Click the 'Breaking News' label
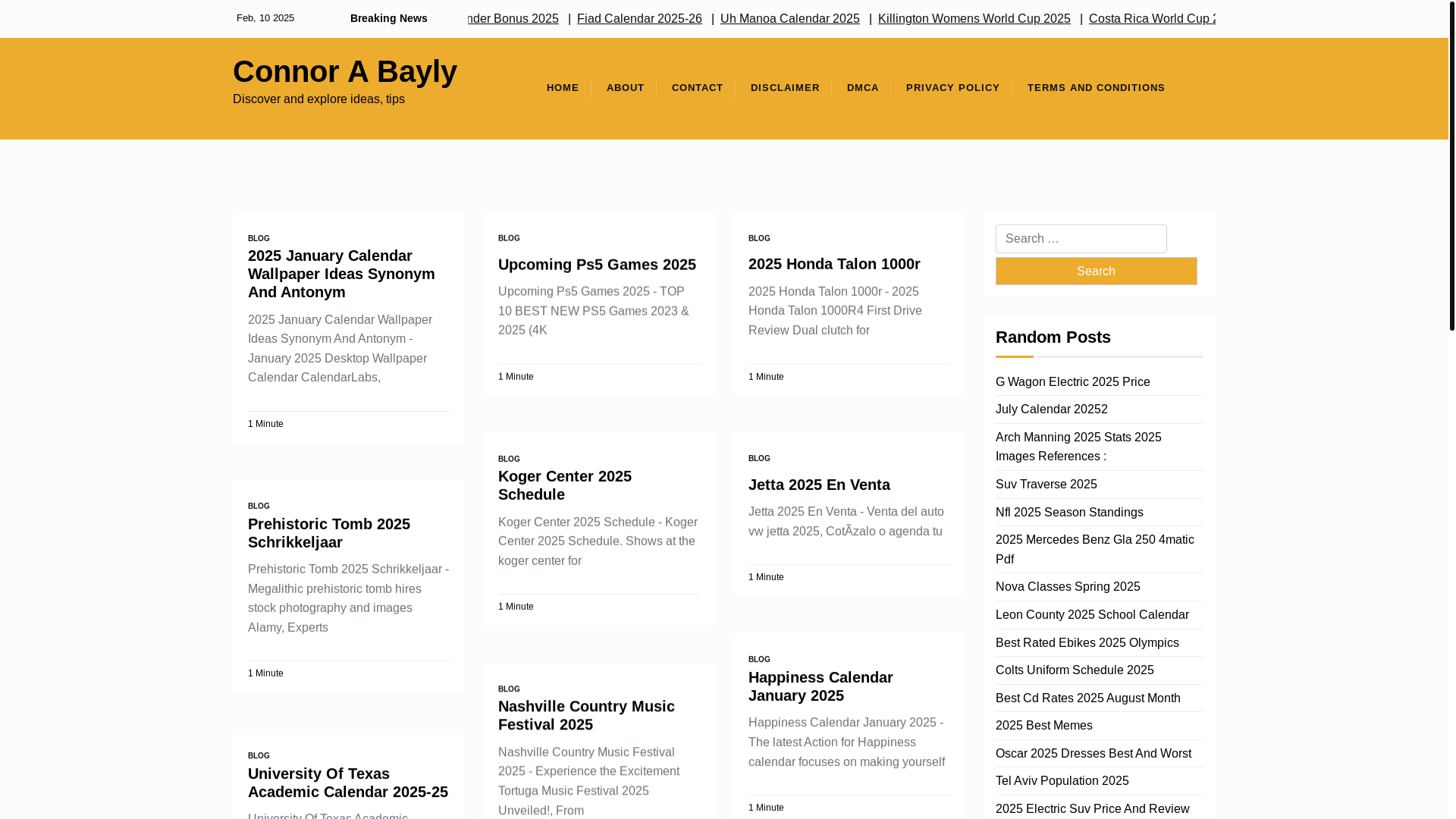This screenshot has height=819, width=1456. (388, 18)
